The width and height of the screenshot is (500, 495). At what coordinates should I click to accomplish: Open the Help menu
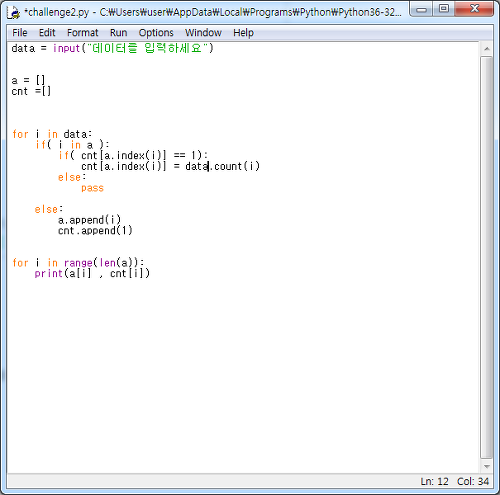click(x=243, y=33)
